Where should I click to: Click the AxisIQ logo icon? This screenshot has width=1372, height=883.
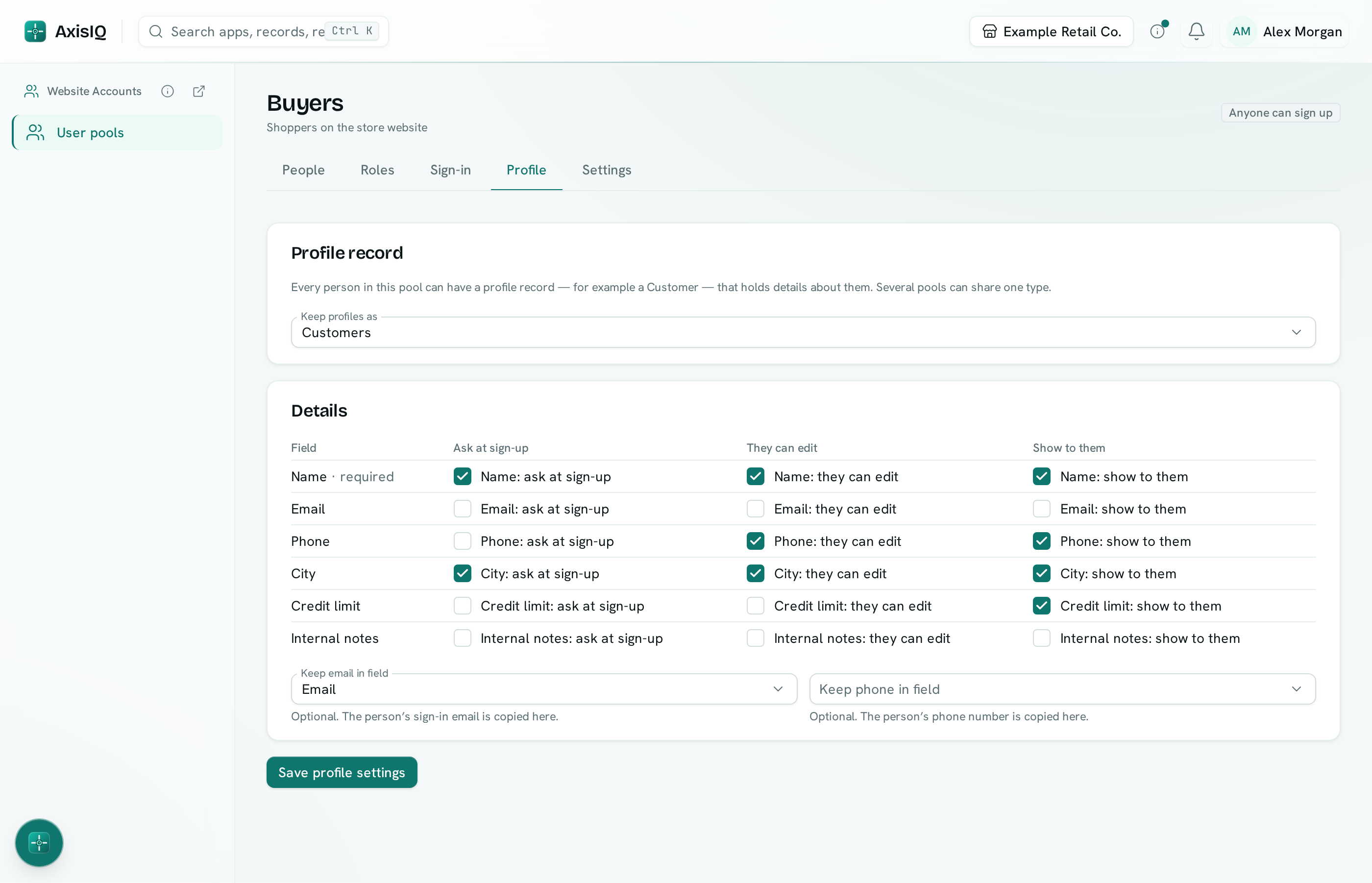35,31
